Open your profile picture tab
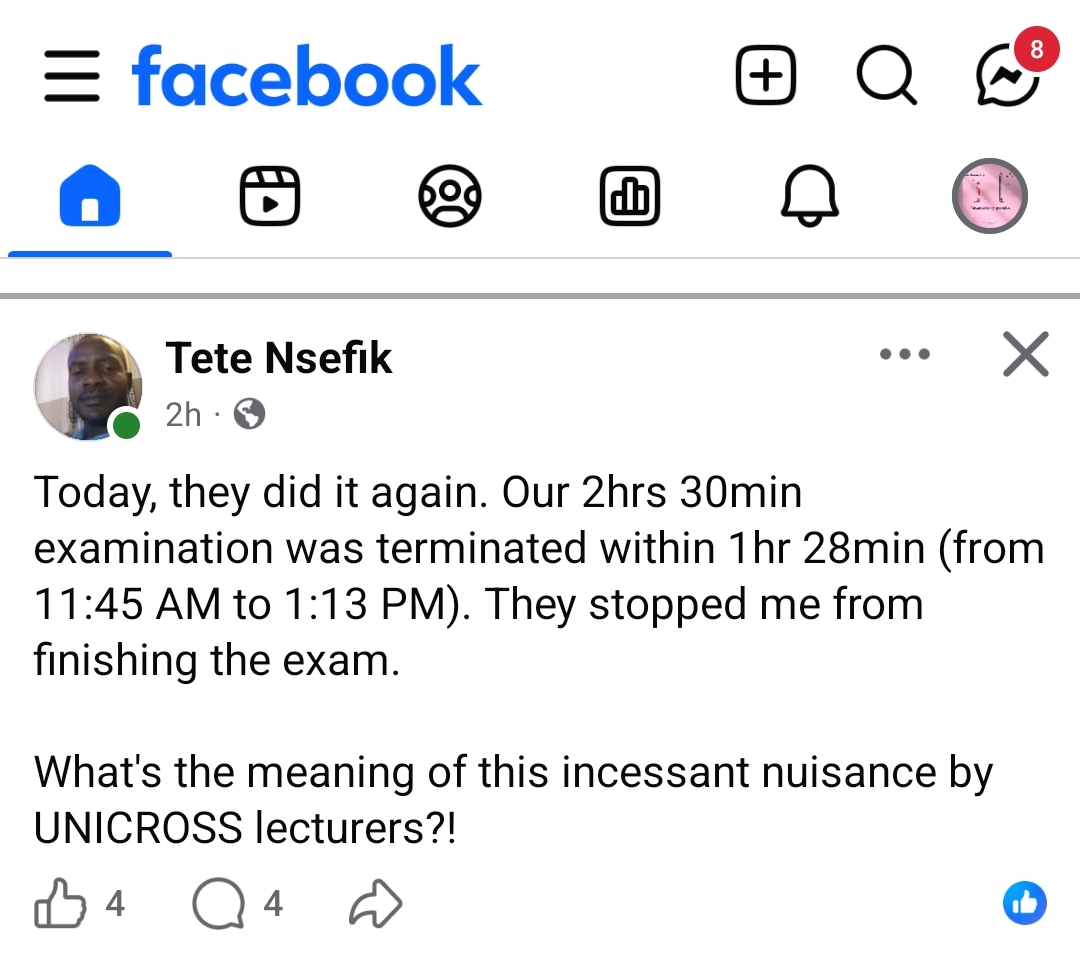This screenshot has height=963, width=1080. pyautogui.click(x=989, y=195)
